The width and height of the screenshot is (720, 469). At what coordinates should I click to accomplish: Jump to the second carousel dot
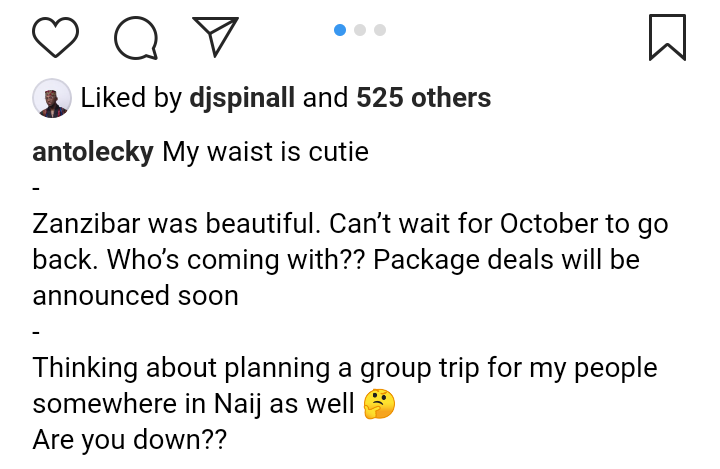coord(360,30)
